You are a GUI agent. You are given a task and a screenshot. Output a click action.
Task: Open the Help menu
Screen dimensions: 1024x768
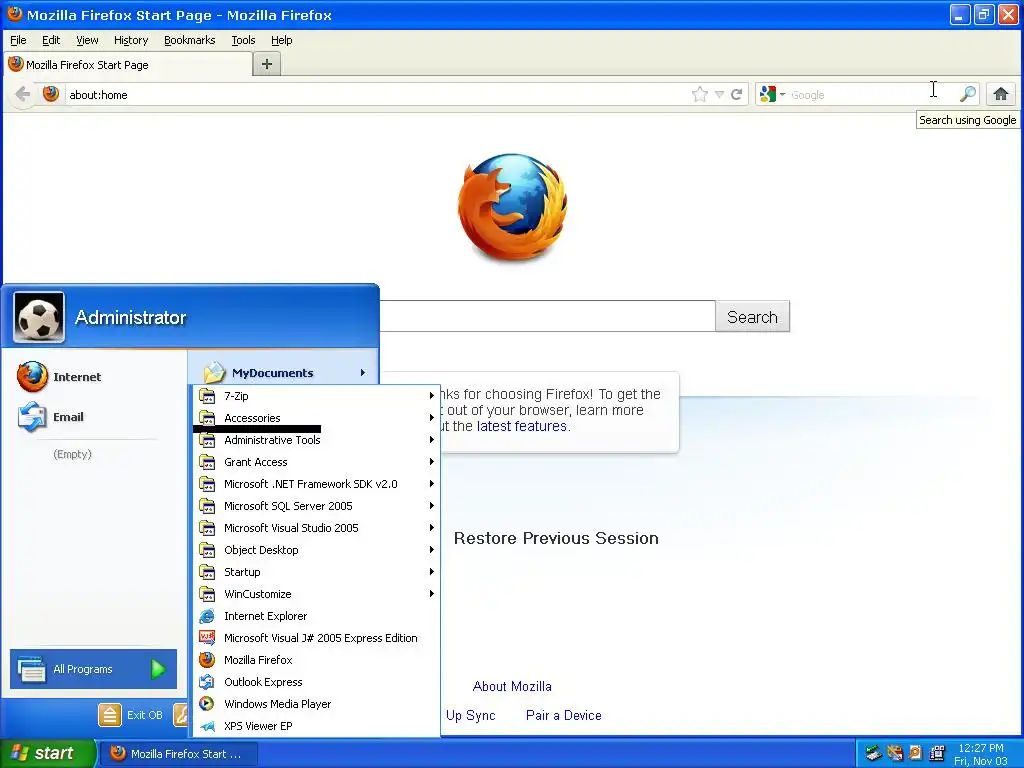click(x=281, y=40)
